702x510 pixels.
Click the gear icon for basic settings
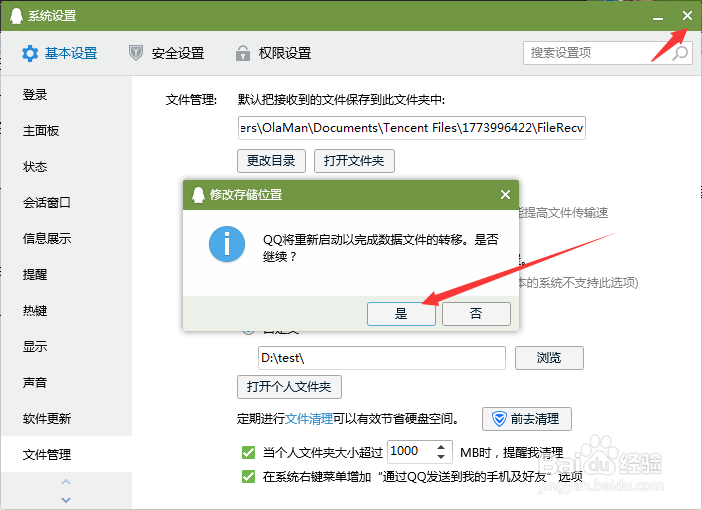tap(30, 53)
